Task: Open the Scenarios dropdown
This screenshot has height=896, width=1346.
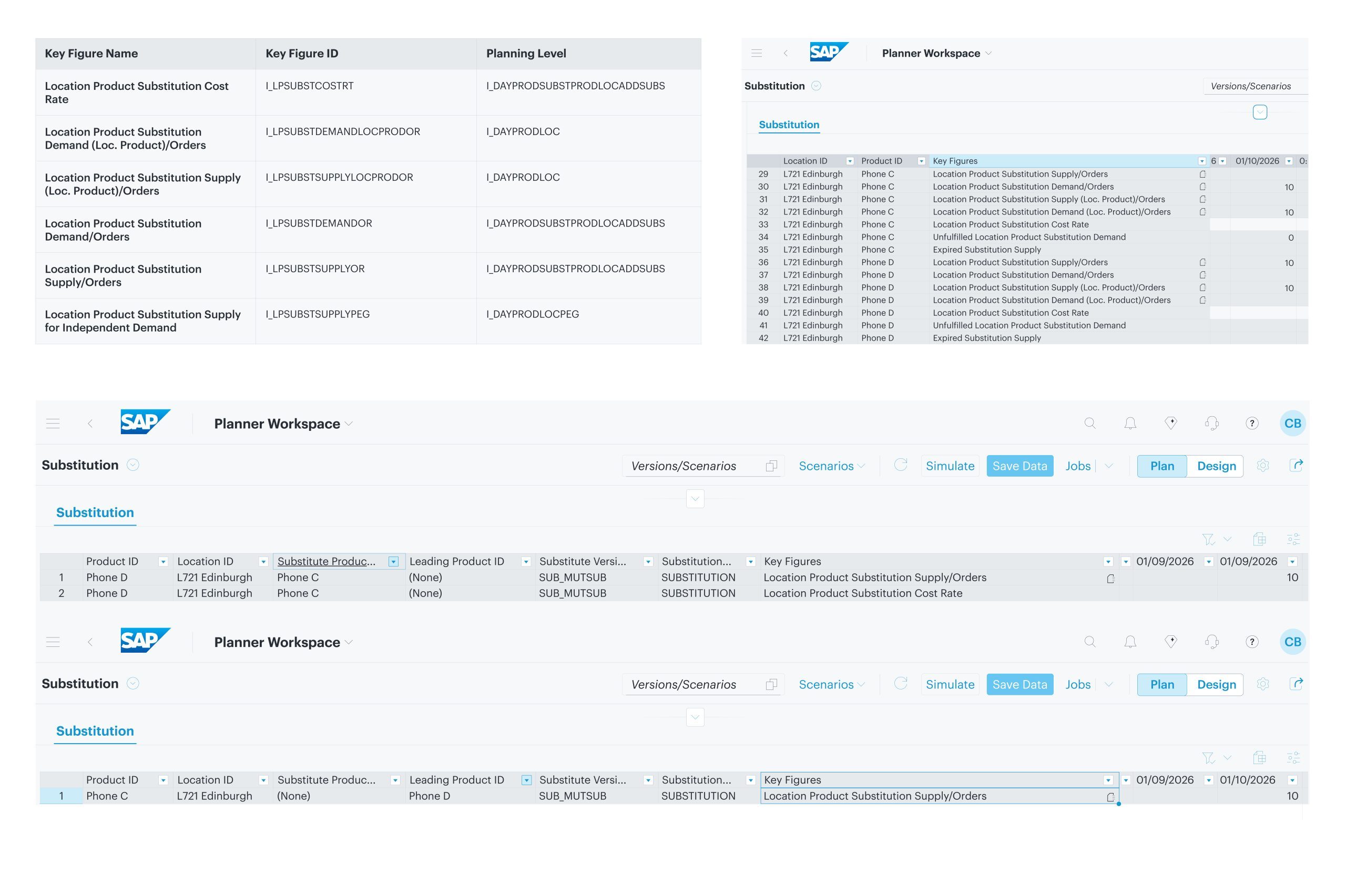Action: (x=831, y=466)
